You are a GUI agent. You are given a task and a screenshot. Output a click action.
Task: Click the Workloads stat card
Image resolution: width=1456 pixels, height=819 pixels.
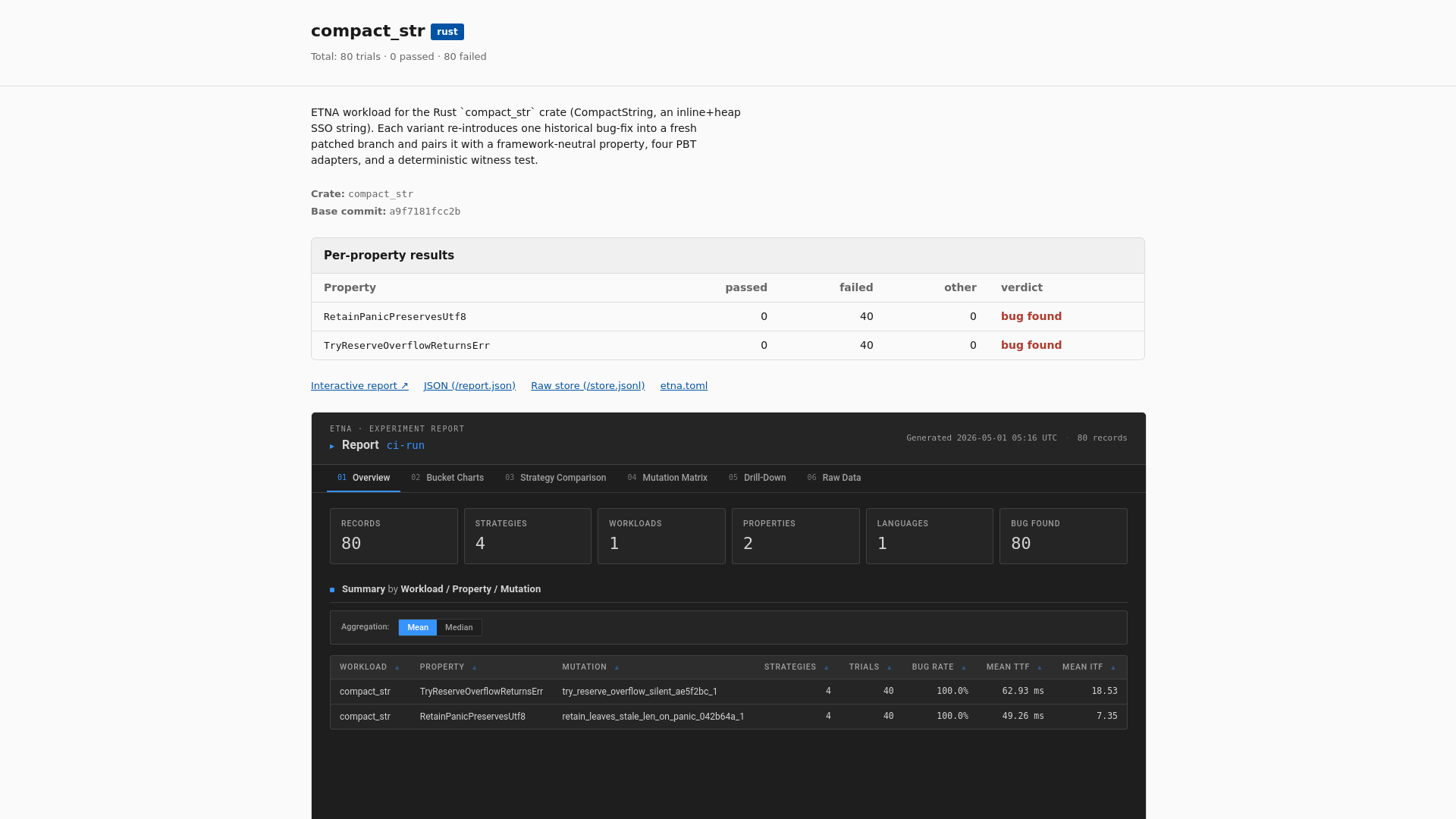[661, 536]
